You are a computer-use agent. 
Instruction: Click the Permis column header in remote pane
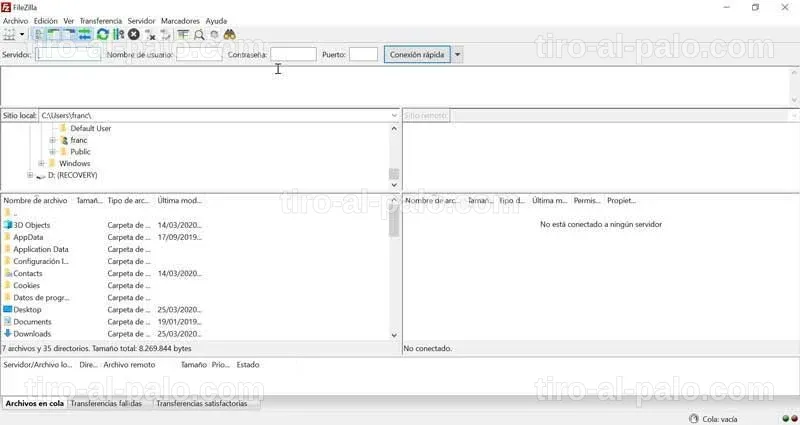tap(587, 201)
